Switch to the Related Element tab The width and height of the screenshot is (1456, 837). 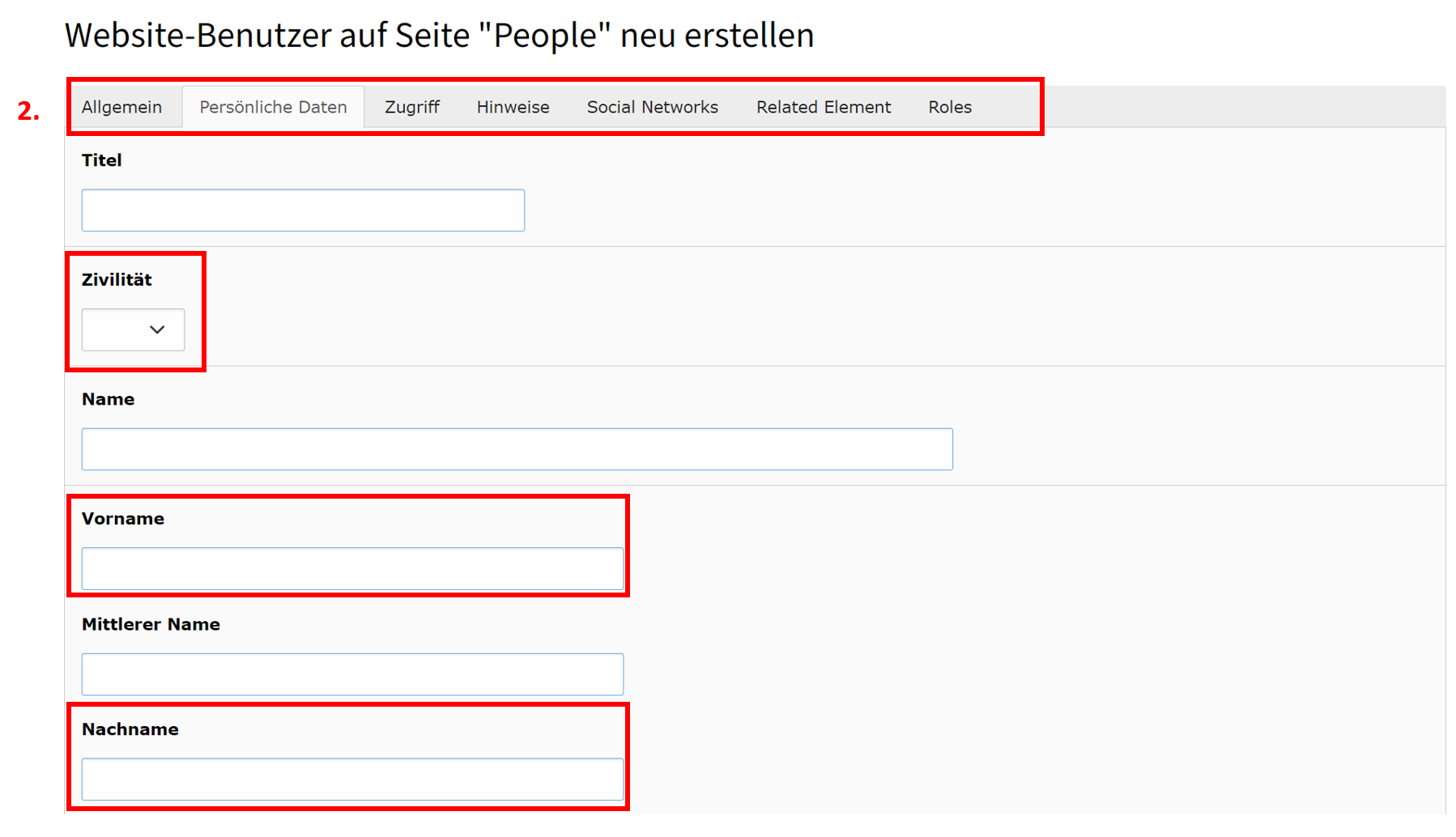(824, 107)
